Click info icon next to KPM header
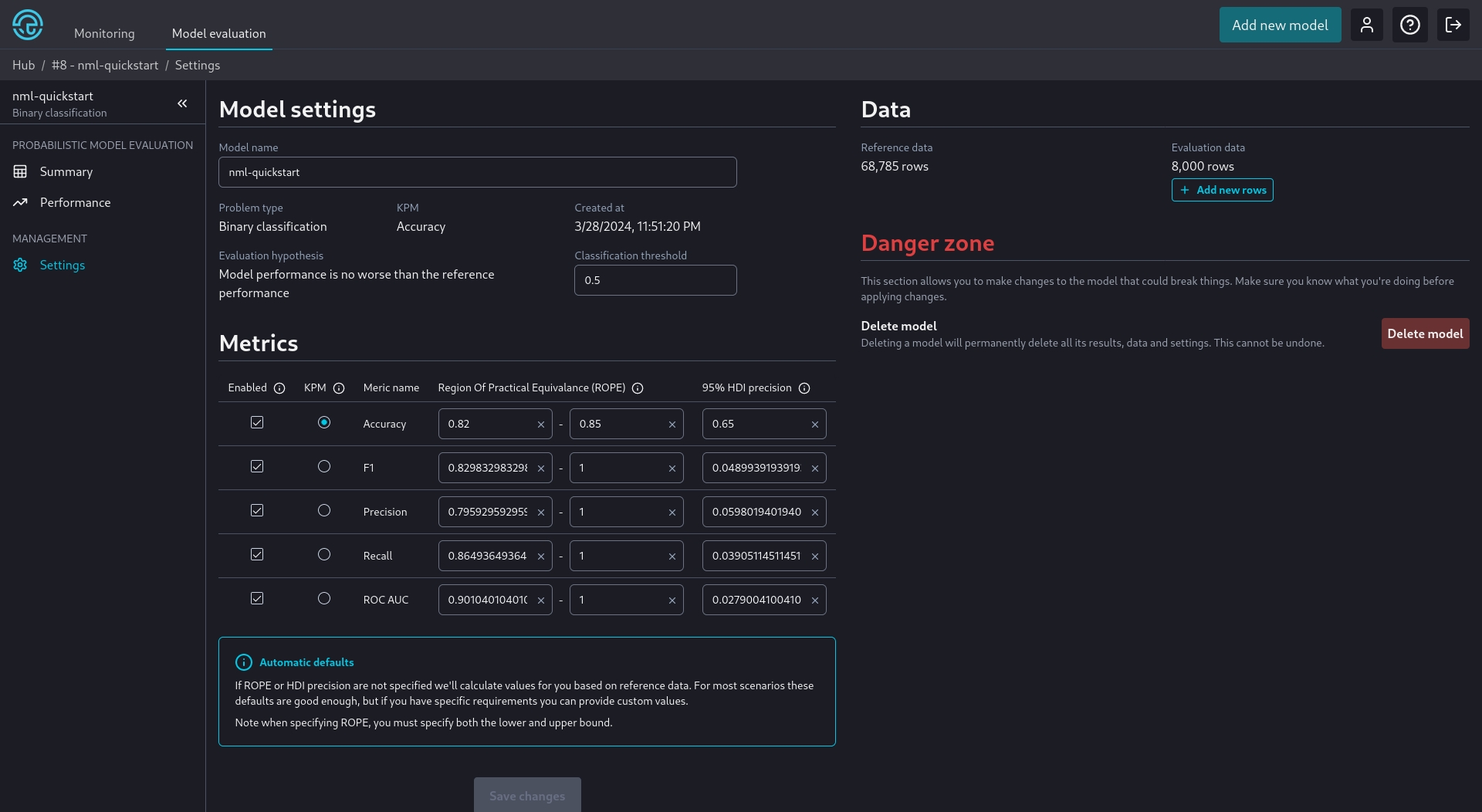 pyautogui.click(x=339, y=388)
